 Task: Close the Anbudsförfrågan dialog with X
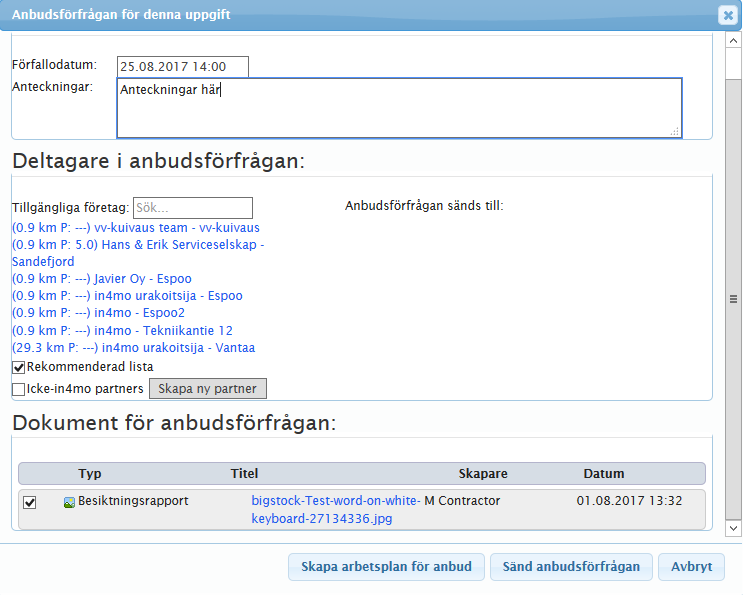(727, 15)
